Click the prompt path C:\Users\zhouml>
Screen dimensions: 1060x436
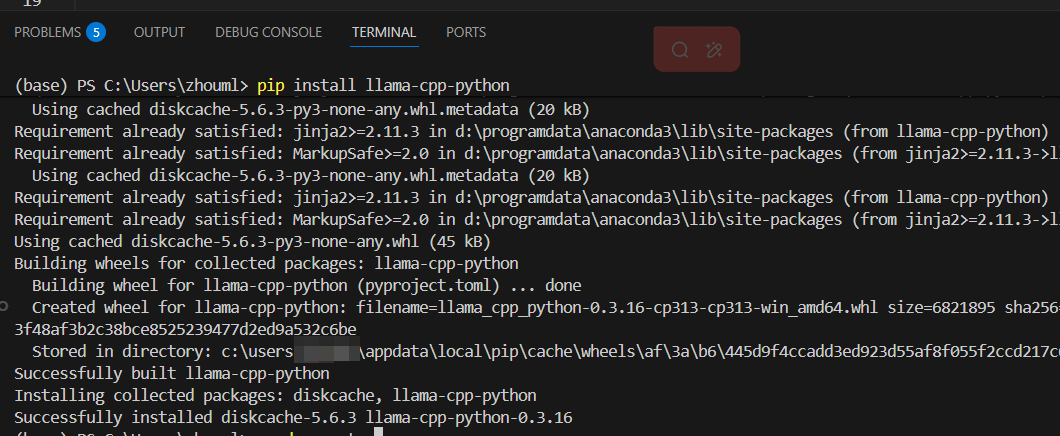coord(176,86)
